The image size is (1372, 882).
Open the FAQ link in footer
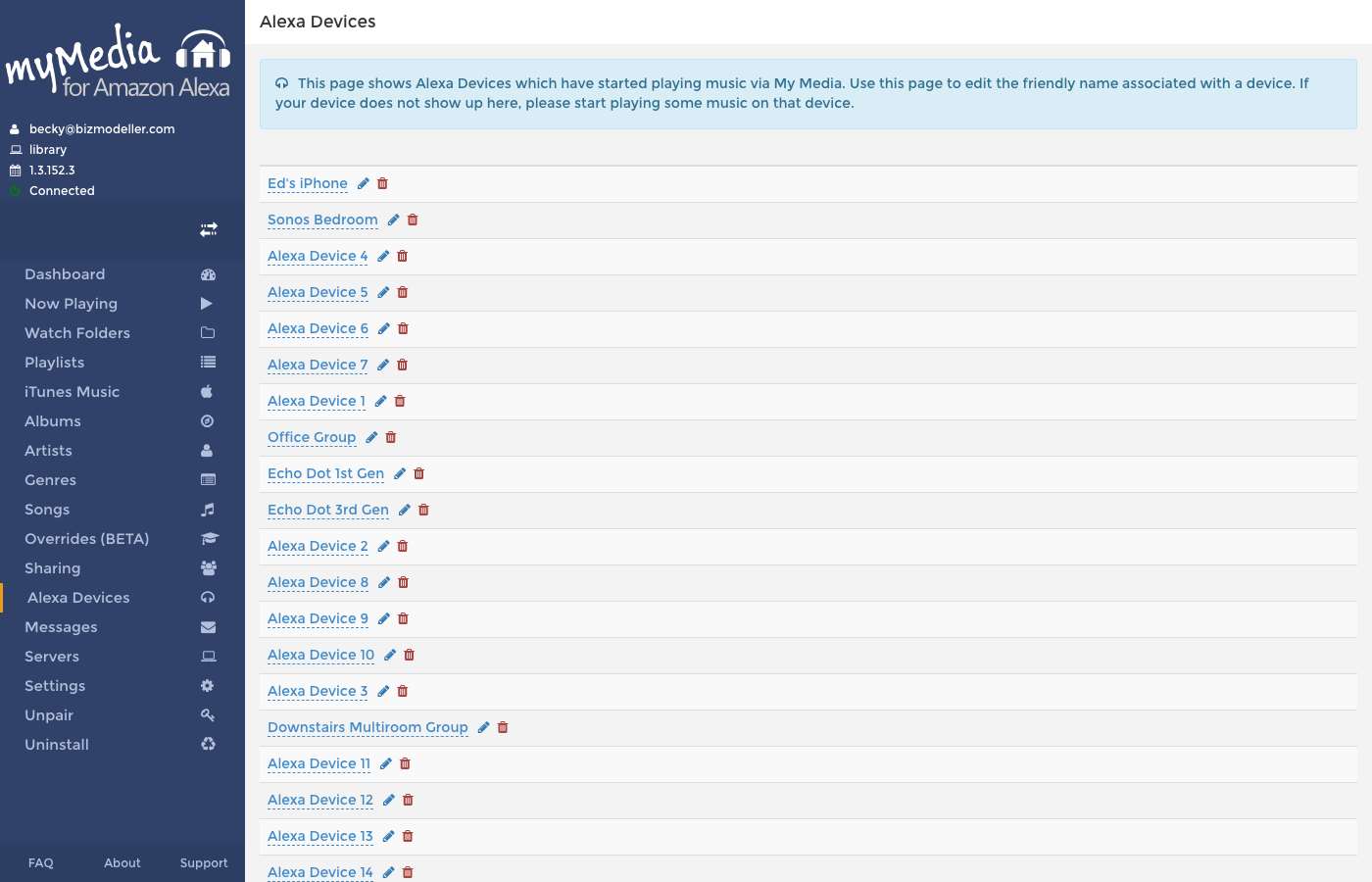[x=41, y=863]
